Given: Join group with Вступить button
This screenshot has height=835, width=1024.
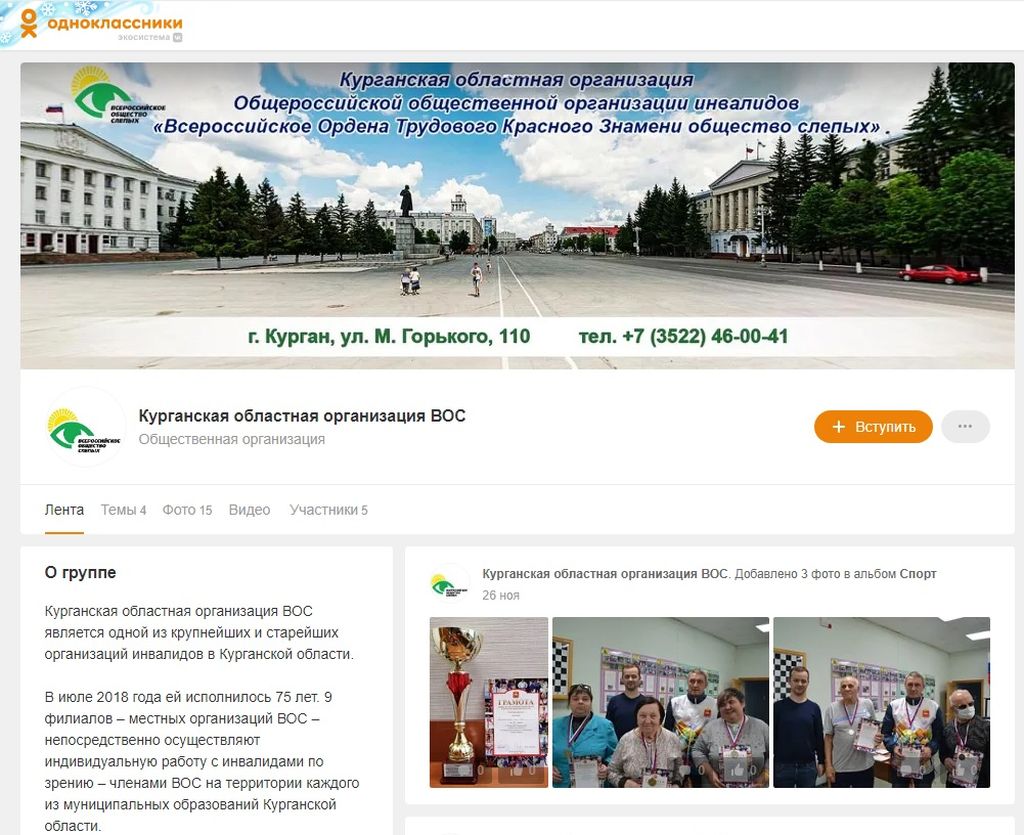Looking at the screenshot, I should [x=873, y=427].
